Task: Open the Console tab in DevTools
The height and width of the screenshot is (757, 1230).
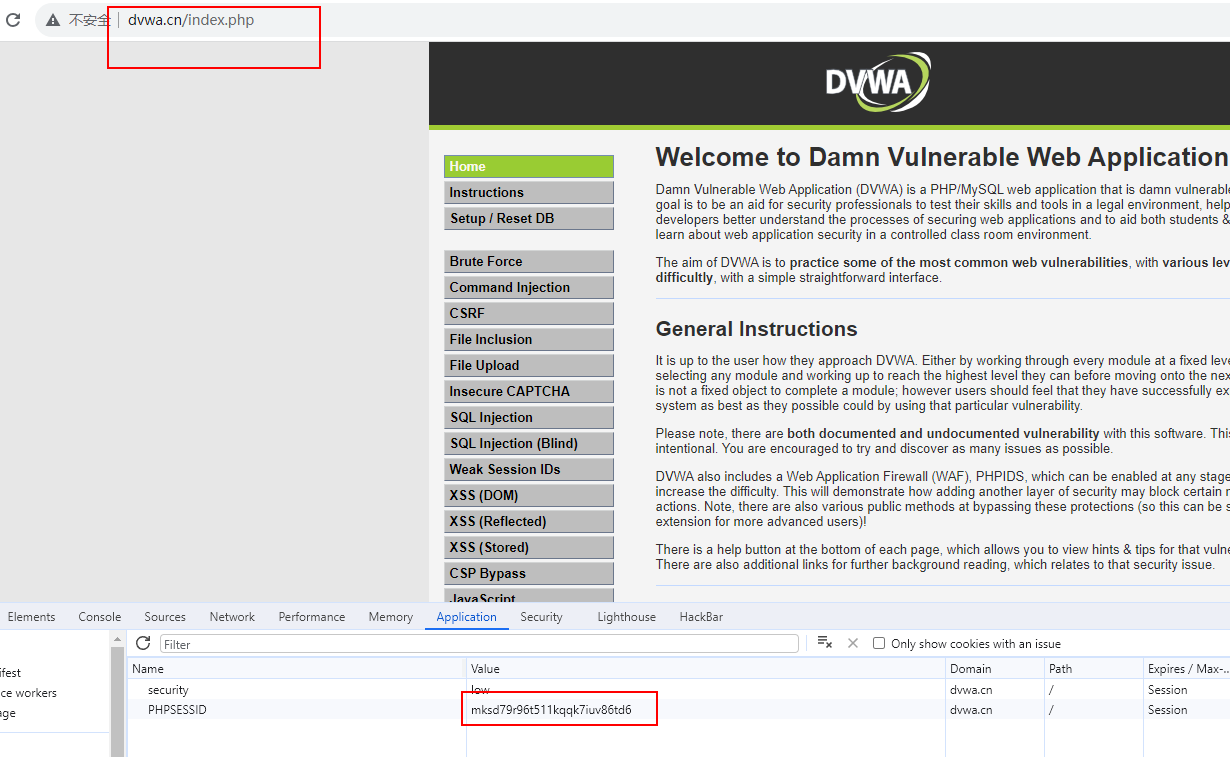Action: 100,617
